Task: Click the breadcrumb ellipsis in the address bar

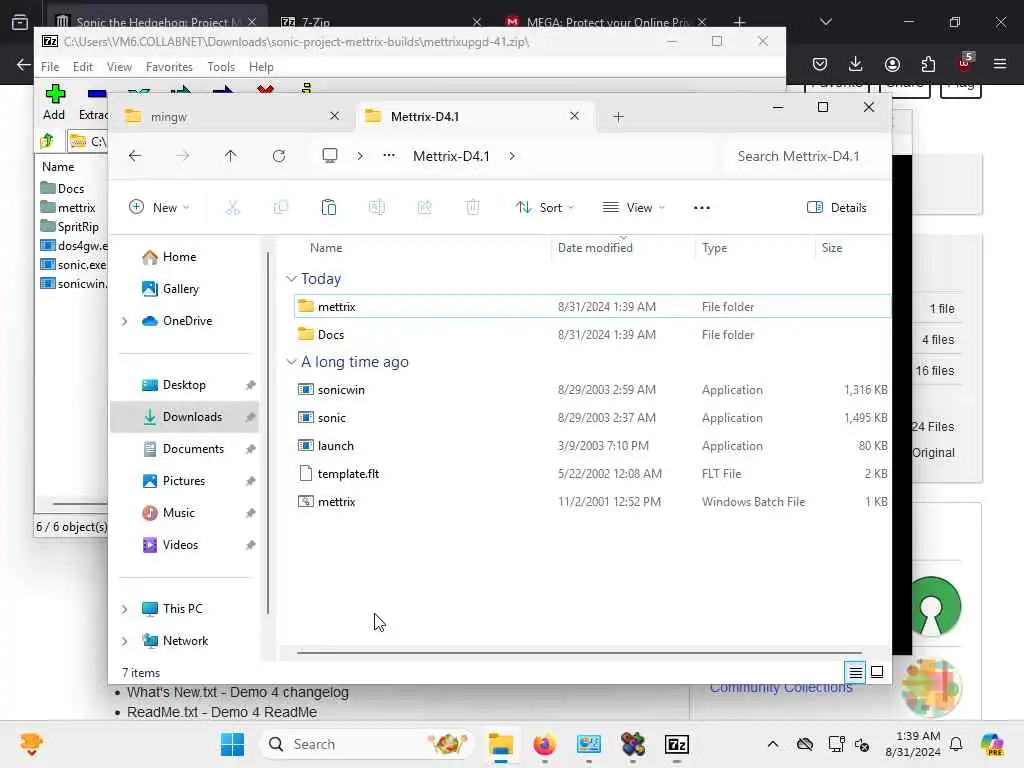Action: coord(389,155)
